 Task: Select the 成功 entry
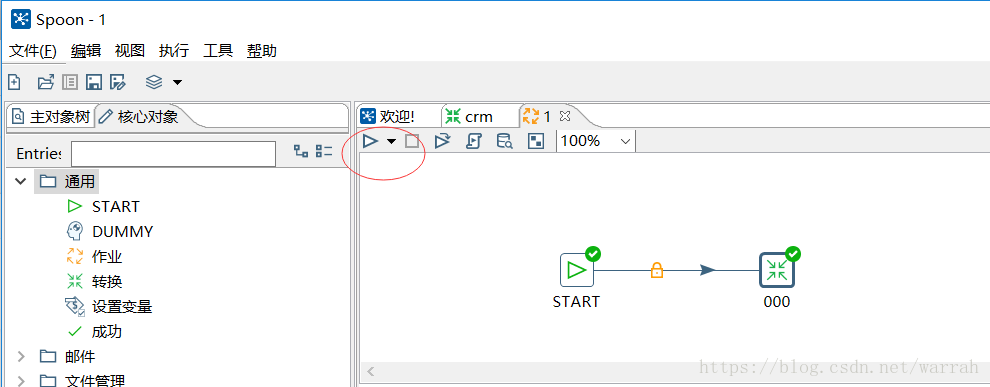pyautogui.click(x=94, y=331)
